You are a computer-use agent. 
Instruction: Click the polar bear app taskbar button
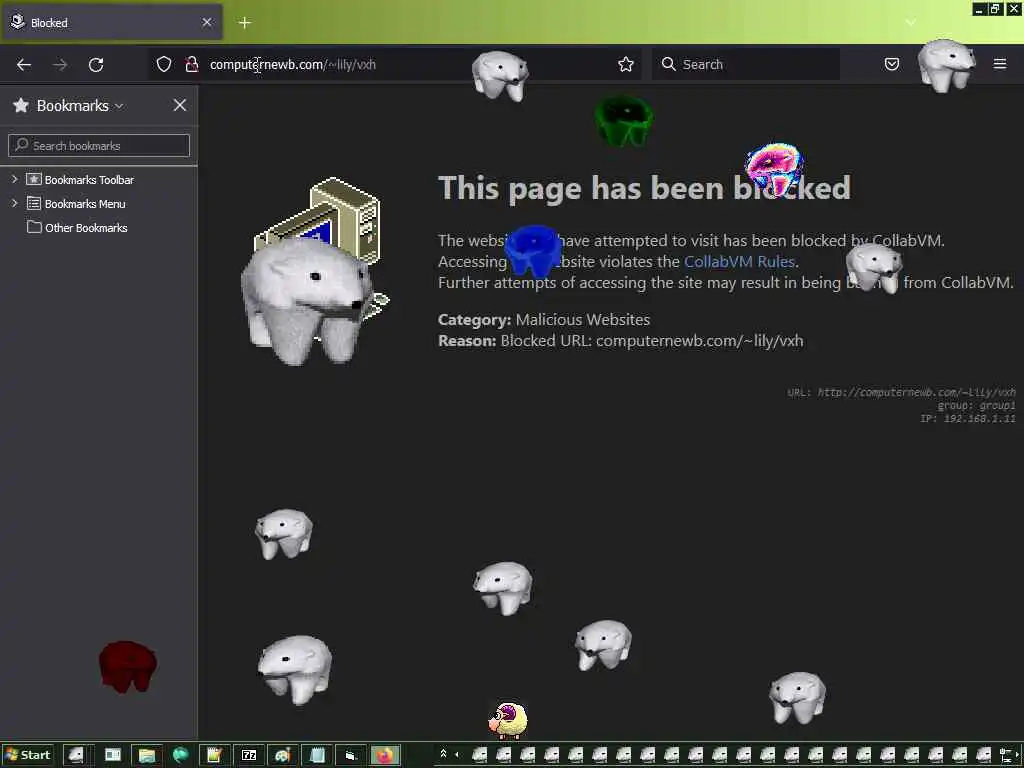pyautogui.click(x=76, y=755)
